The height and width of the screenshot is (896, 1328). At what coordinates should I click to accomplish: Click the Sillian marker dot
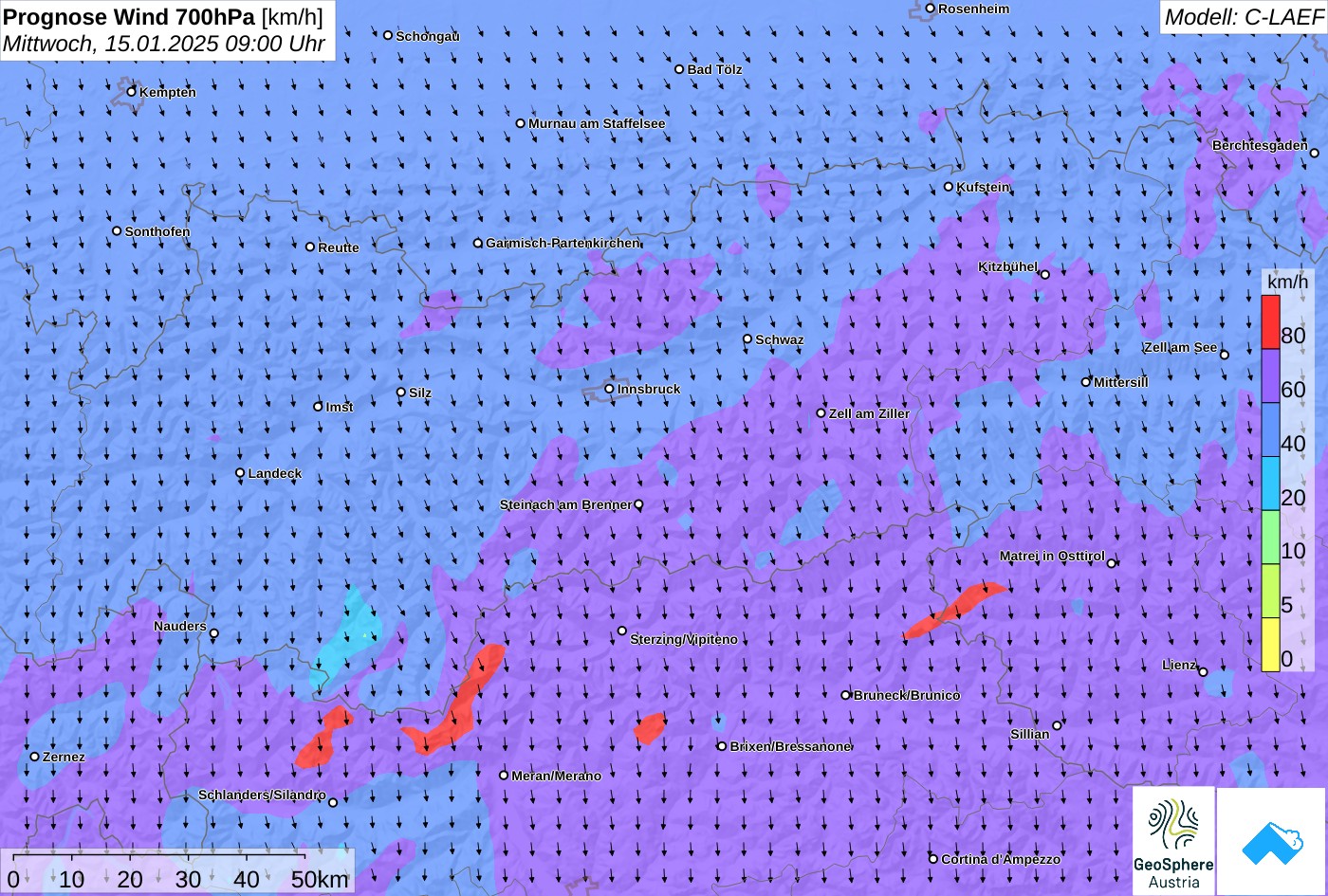click(x=1058, y=725)
